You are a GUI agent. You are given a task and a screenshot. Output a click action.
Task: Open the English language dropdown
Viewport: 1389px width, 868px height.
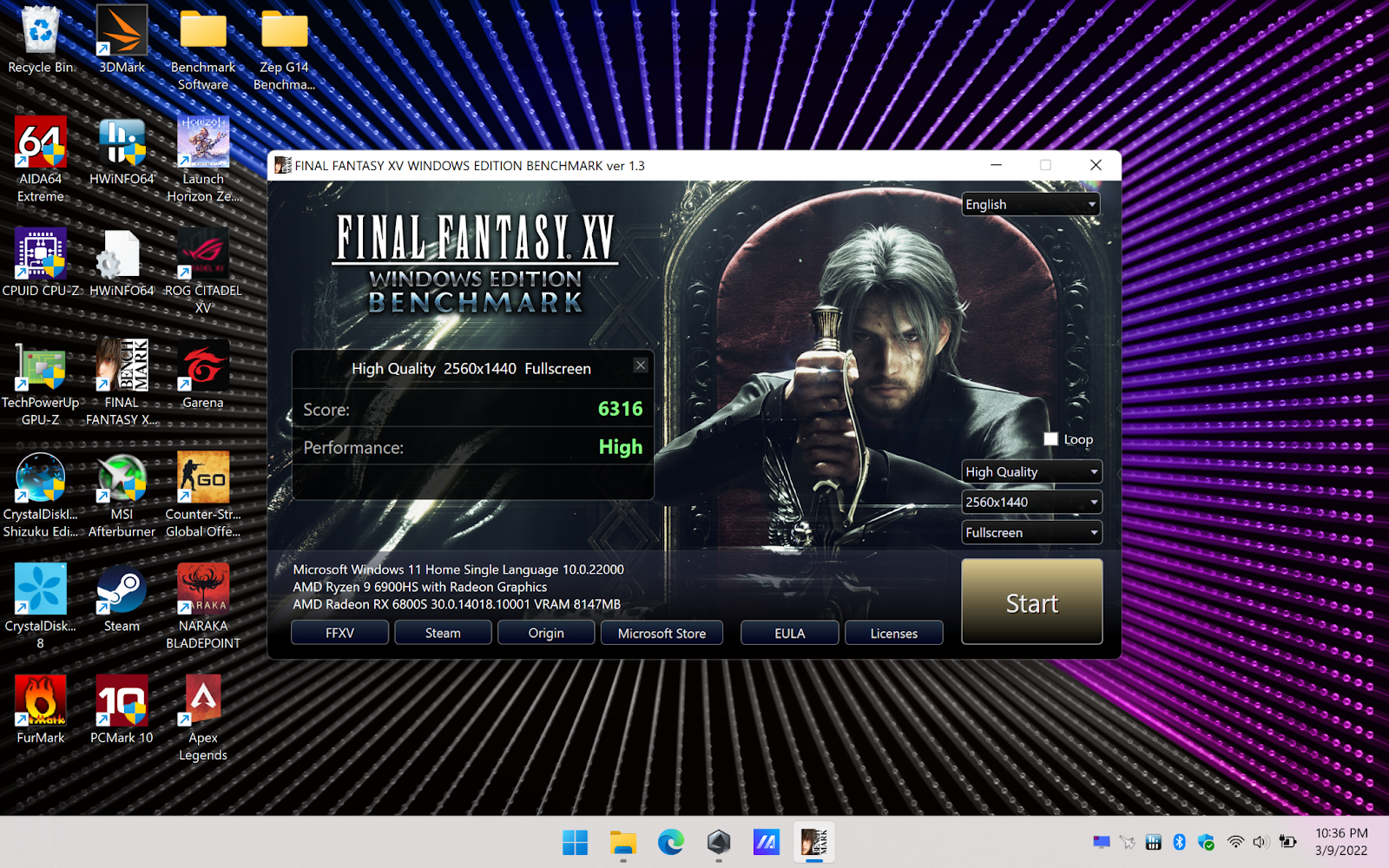[x=1030, y=204]
